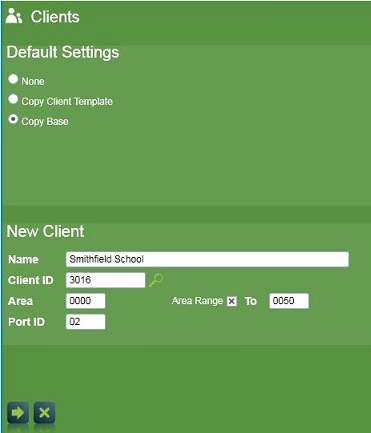This screenshot has width=371, height=433.
Task: Click the Clients people icon in header
Action: 14,16
